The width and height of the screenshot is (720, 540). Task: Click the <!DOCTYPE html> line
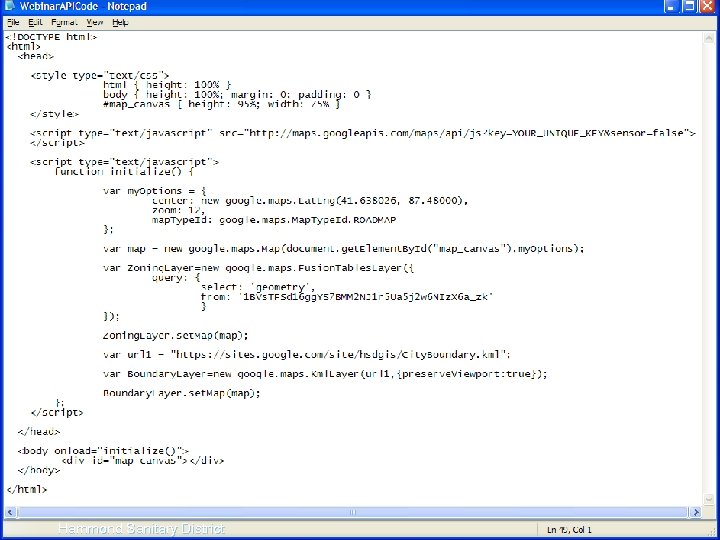51,37
